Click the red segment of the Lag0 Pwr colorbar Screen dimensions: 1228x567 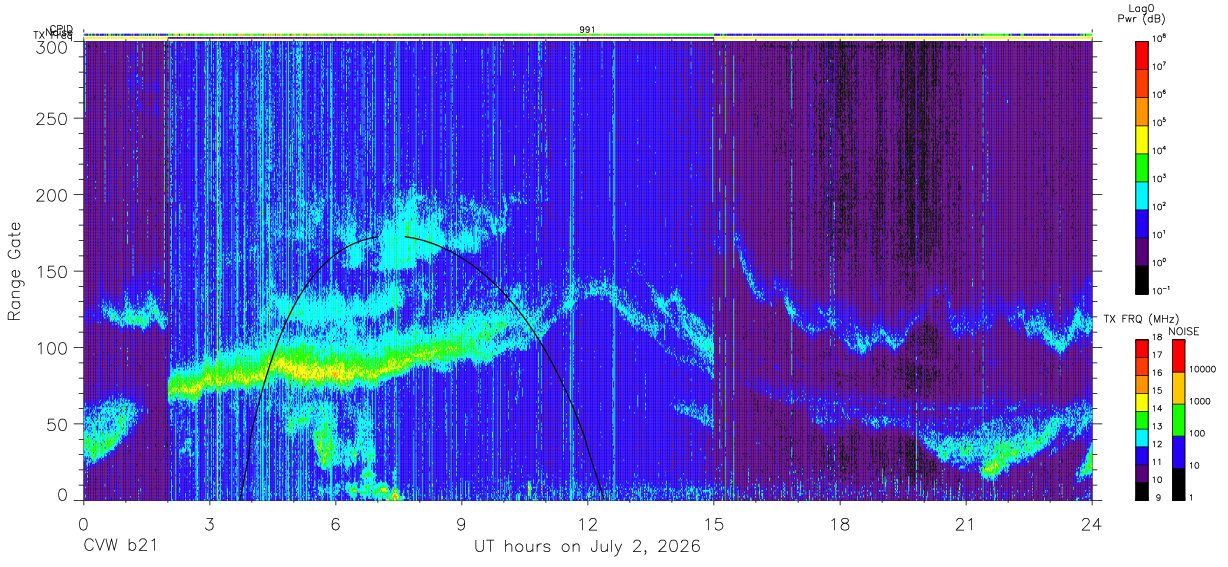pos(1143,53)
